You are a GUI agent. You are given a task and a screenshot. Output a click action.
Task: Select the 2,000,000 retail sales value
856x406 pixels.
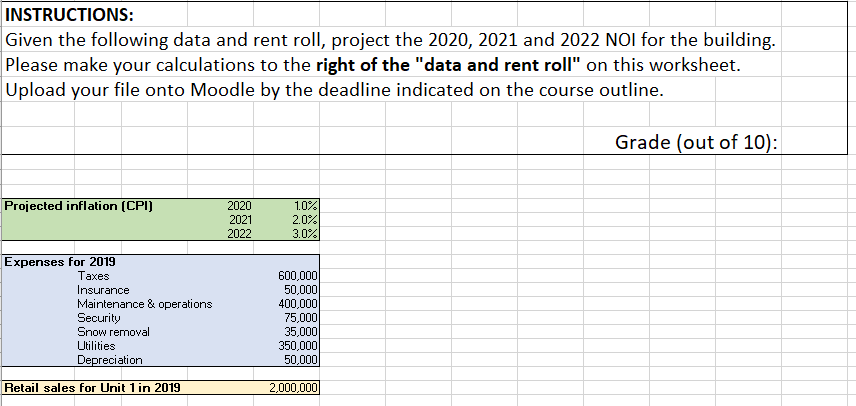pyautogui.click(x=294, y=388)
